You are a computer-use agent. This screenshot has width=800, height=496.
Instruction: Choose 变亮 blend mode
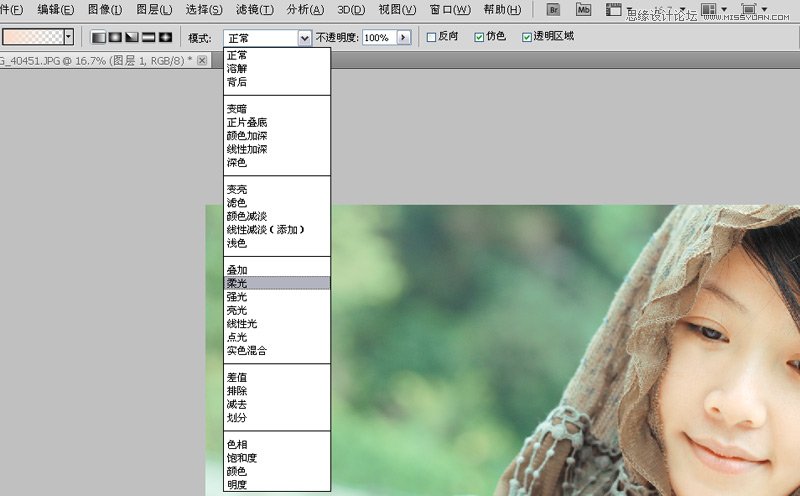[x=277, y=189]
